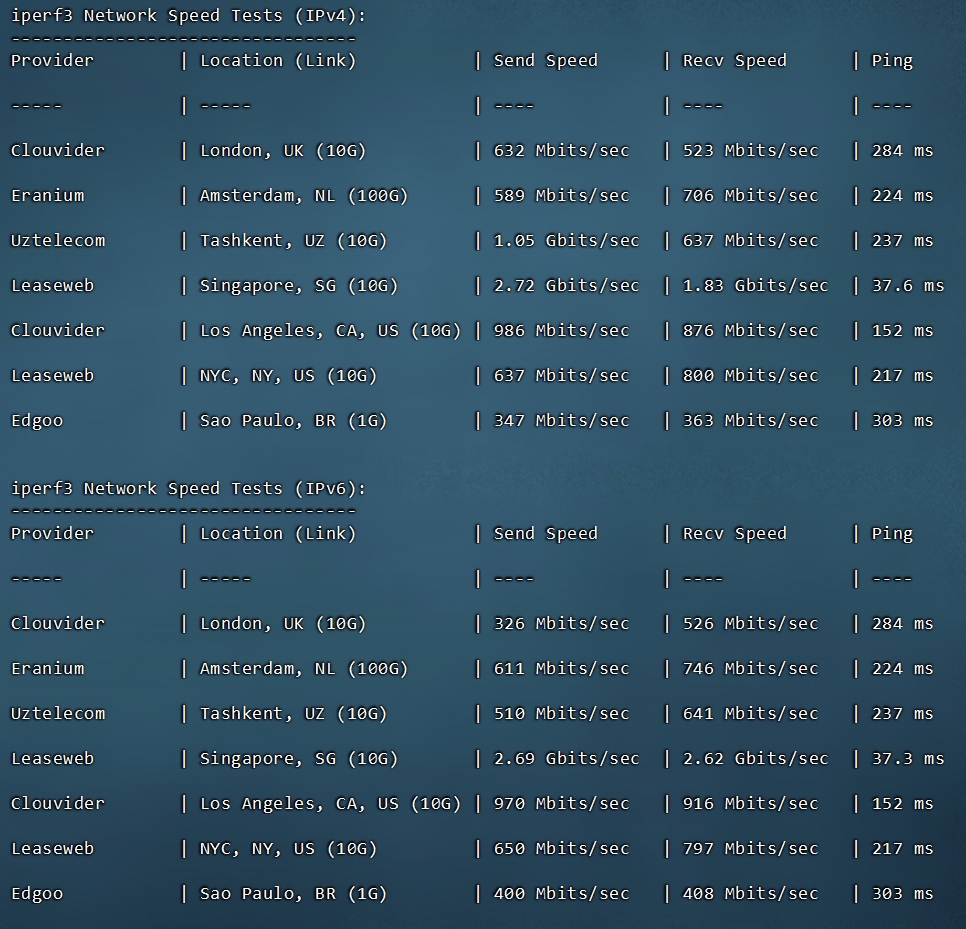Click the "Location (Link)" header in IPv6 table
Image resolution: width=966 pixels, height=929 pixels.
[278, 534]
